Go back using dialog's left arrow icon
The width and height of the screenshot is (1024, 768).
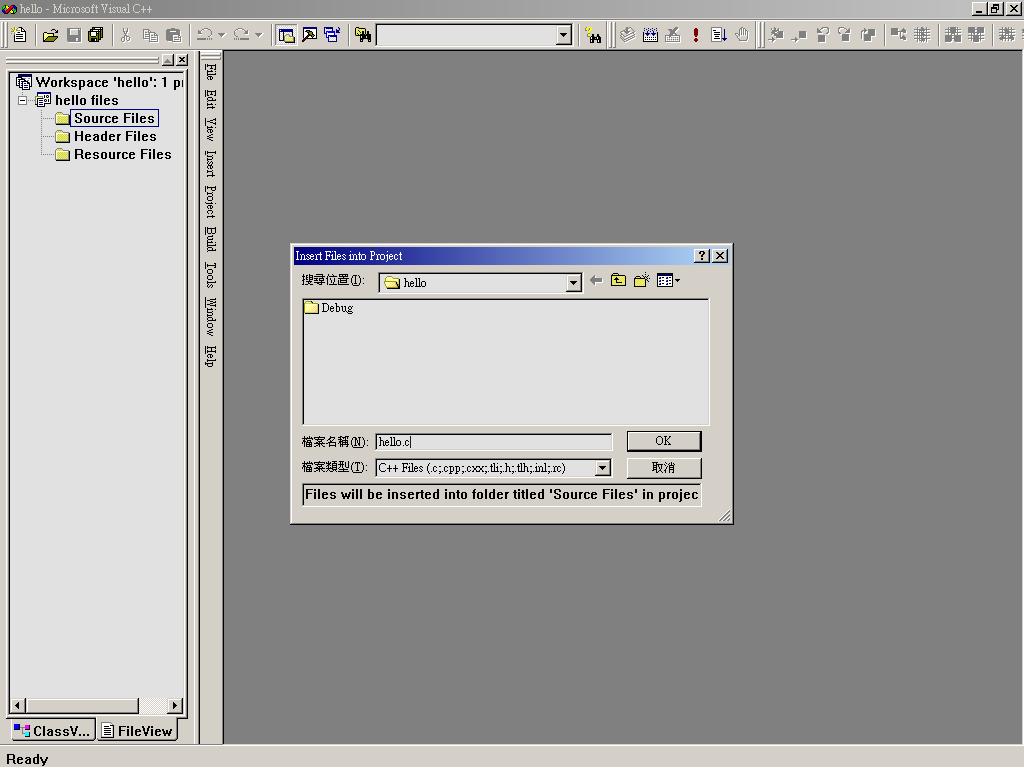(x=596, y=281)
